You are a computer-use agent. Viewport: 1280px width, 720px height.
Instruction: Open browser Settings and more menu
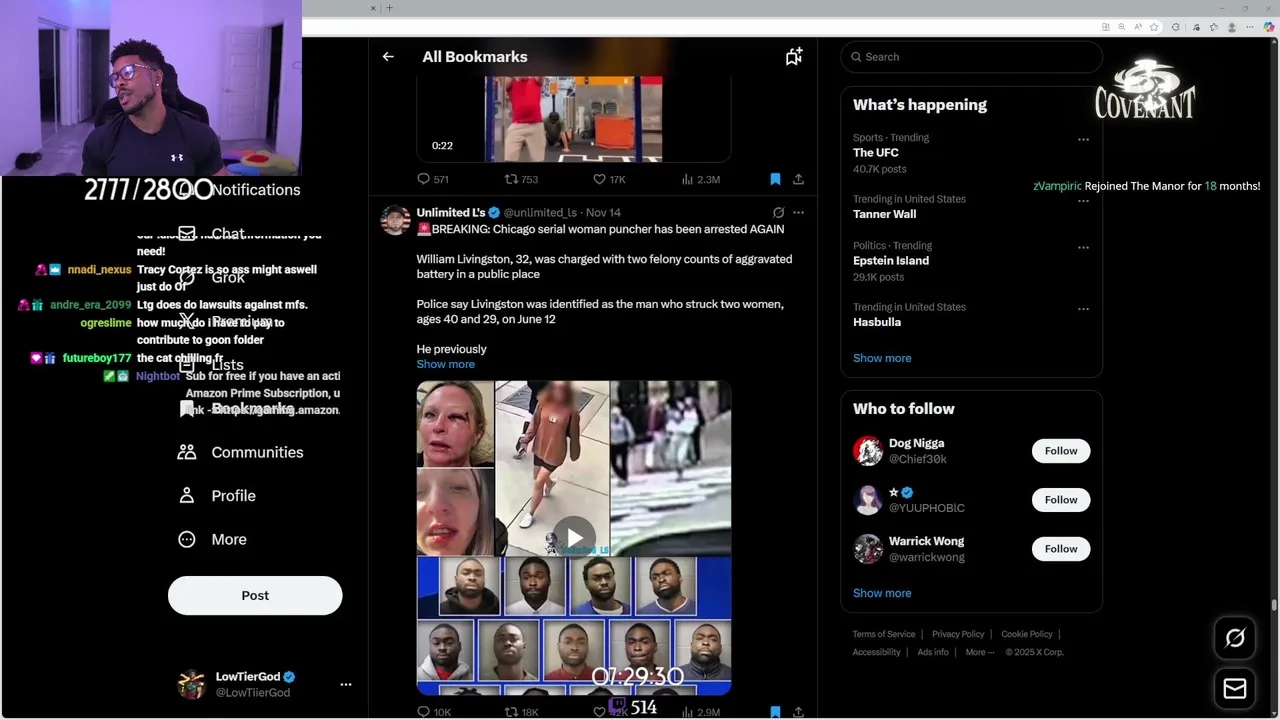pos(1250,27)
